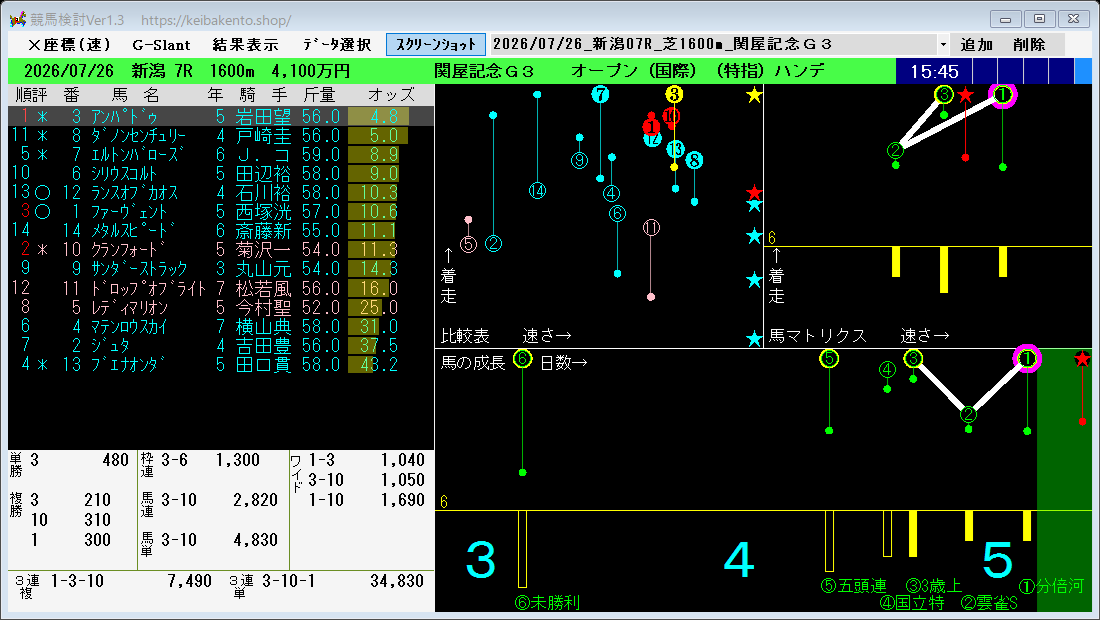Click cyan horse marker 7 in comparison chart

pos(600,94)
